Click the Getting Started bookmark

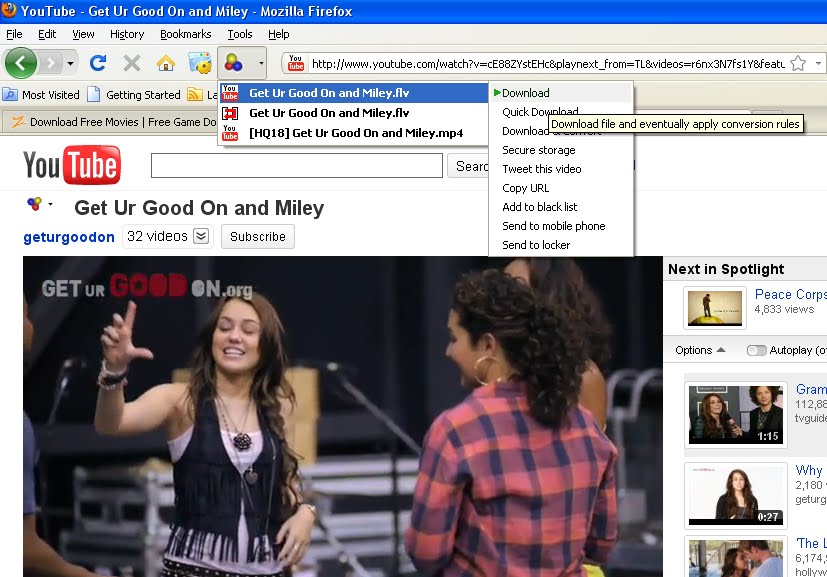(135, 95)
